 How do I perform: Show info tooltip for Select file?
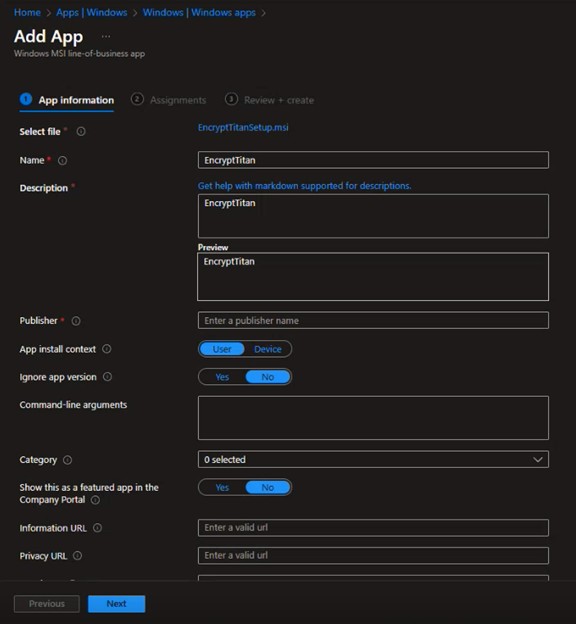[x=81, y=132]
